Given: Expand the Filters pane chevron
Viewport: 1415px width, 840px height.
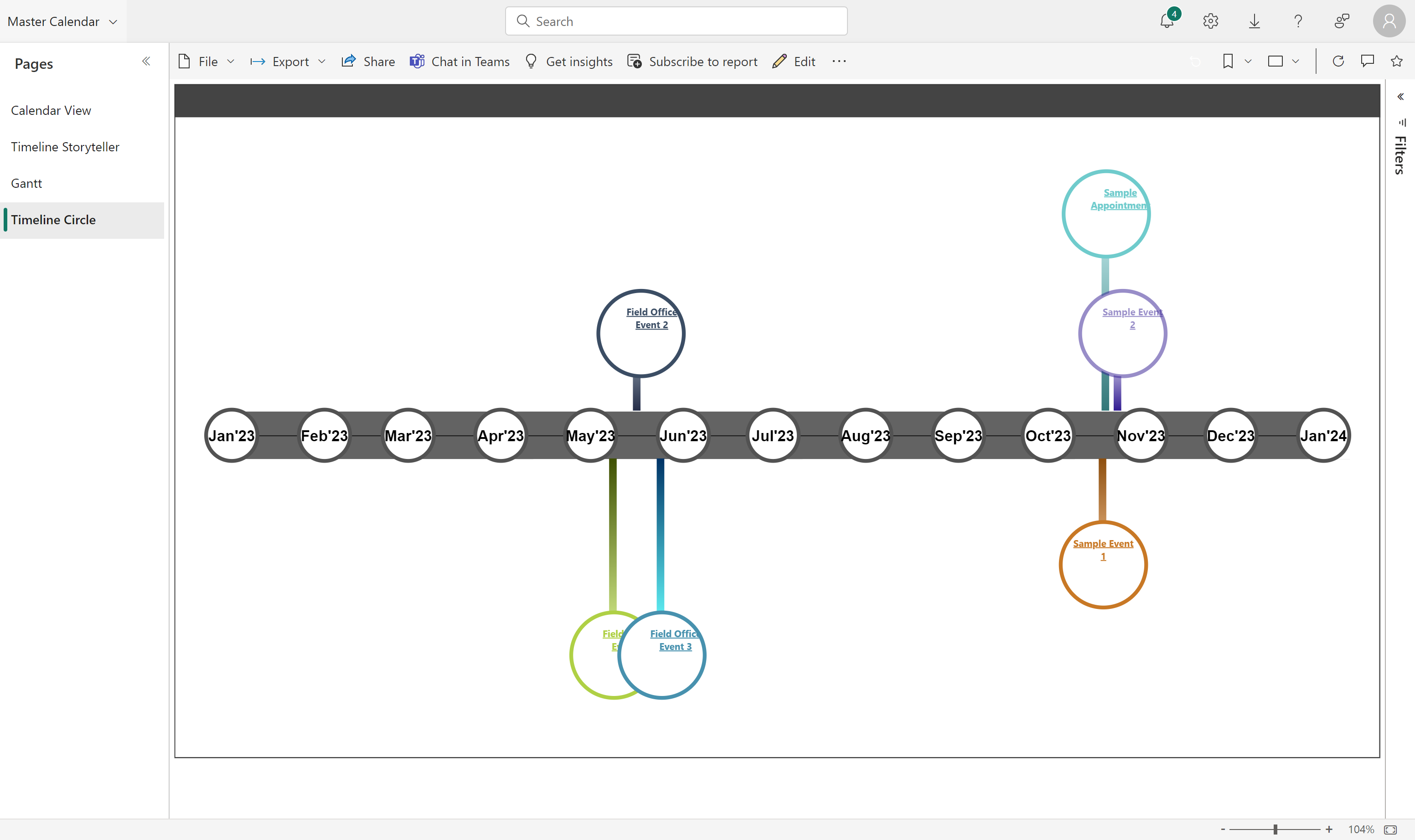Looking at the screenshot, I should pyautogui.click(x=1400, y=97).
